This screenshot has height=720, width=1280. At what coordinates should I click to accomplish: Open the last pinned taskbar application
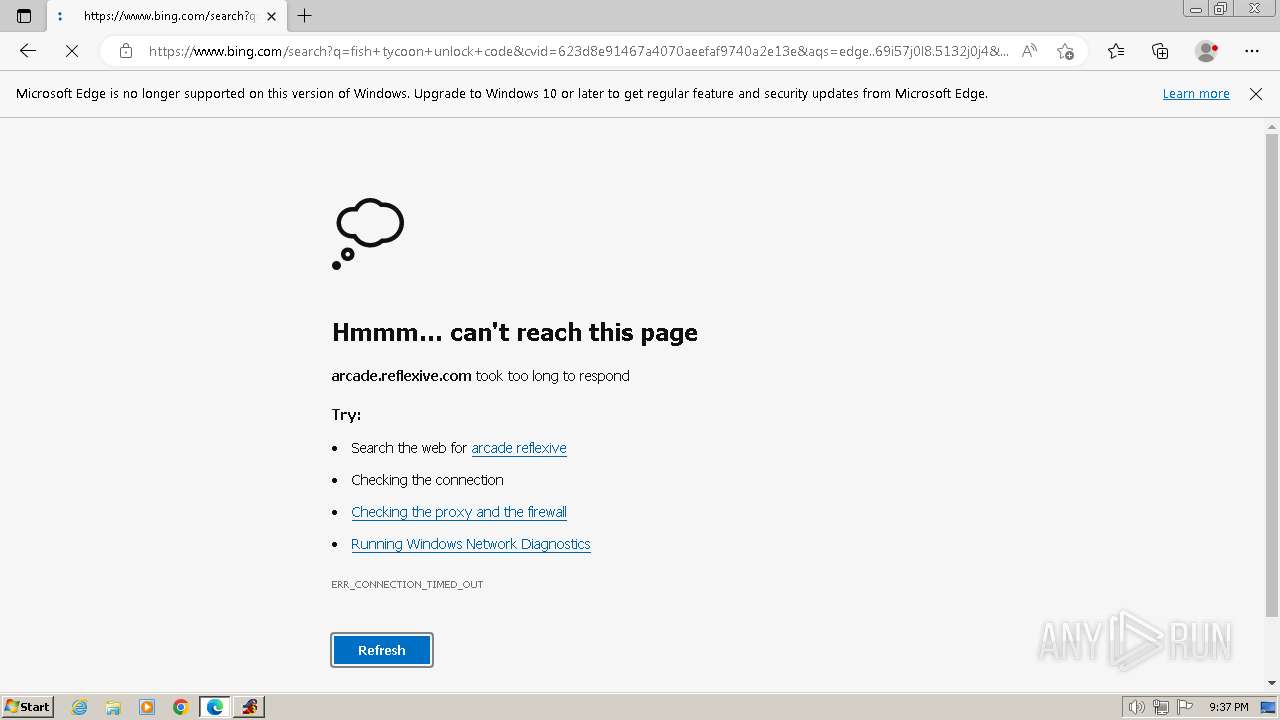[249, 707]
